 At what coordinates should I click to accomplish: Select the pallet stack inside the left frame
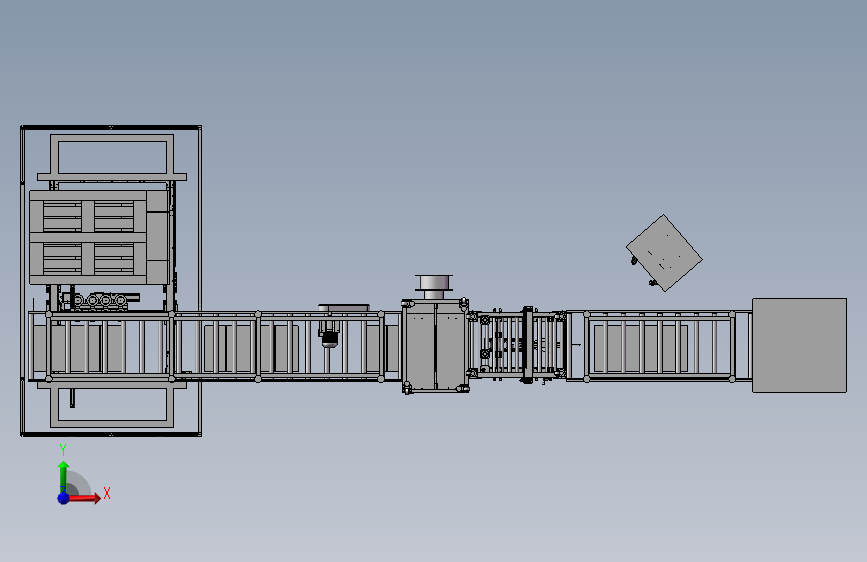[x=100, y=237]
